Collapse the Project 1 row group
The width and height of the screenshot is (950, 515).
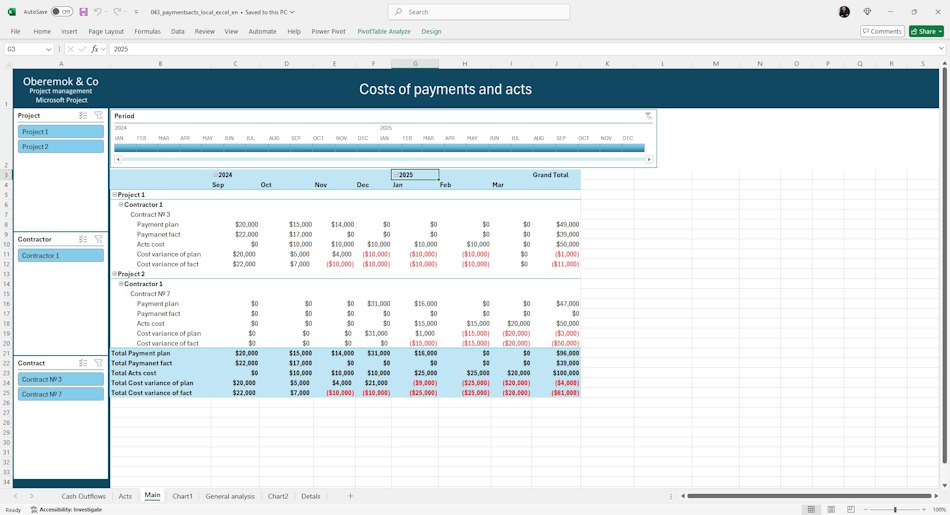(114, 195)
